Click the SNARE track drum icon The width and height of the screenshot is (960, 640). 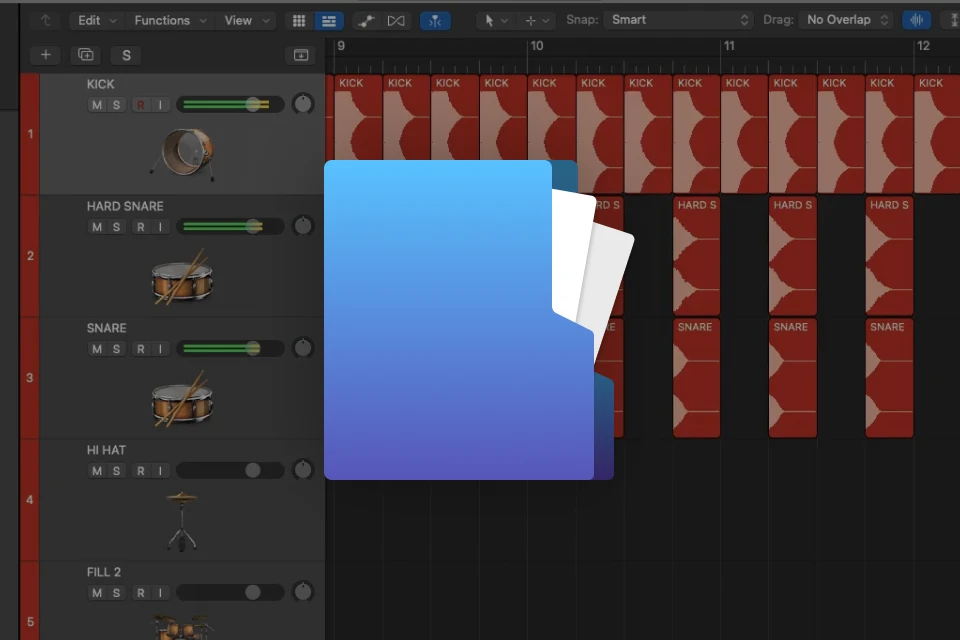(182, 399)
